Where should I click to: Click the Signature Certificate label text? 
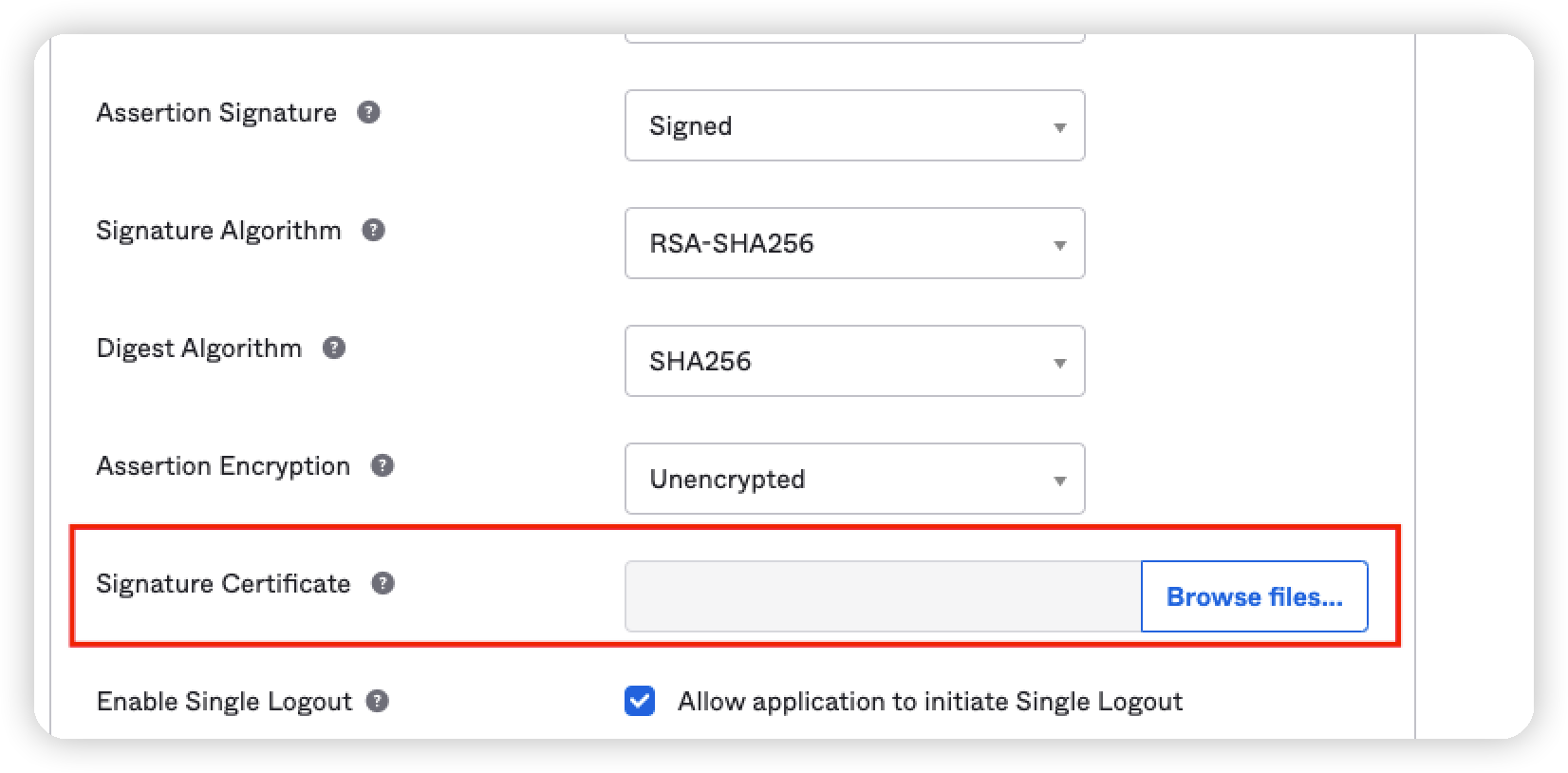[x=223, y=584]
